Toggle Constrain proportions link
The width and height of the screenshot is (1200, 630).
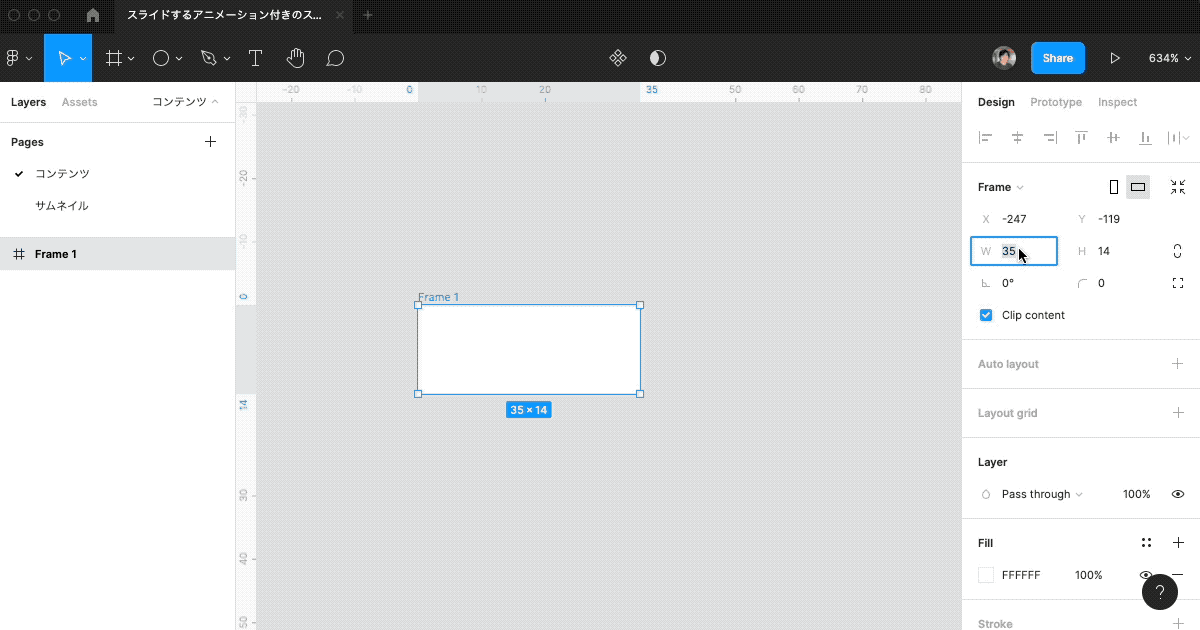point(1178,251)
